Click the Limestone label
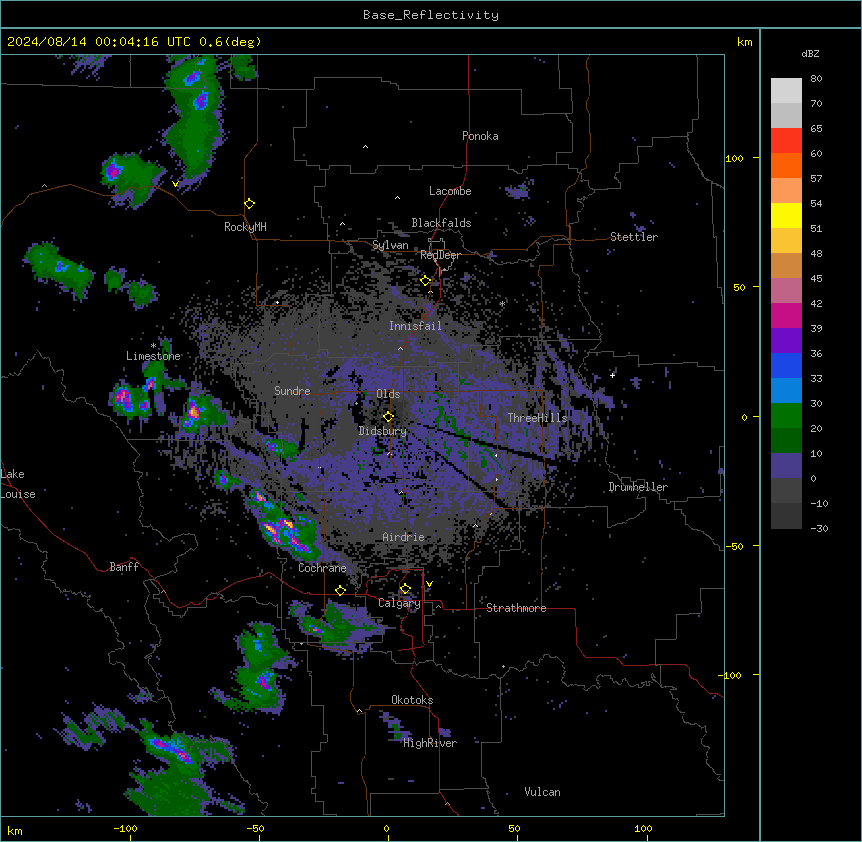862x842 pixels. [153, 356]
